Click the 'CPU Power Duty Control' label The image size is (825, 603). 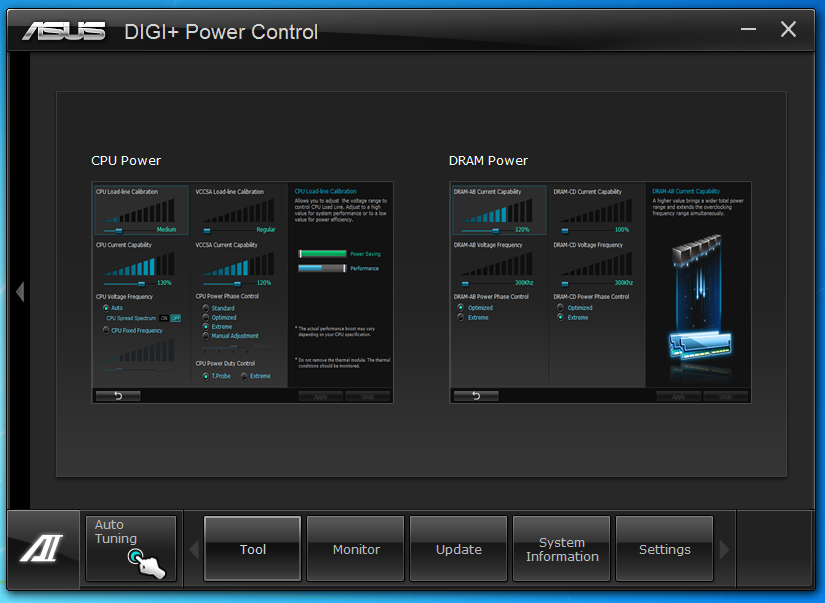pyautogui.click(x=225, y=364)
